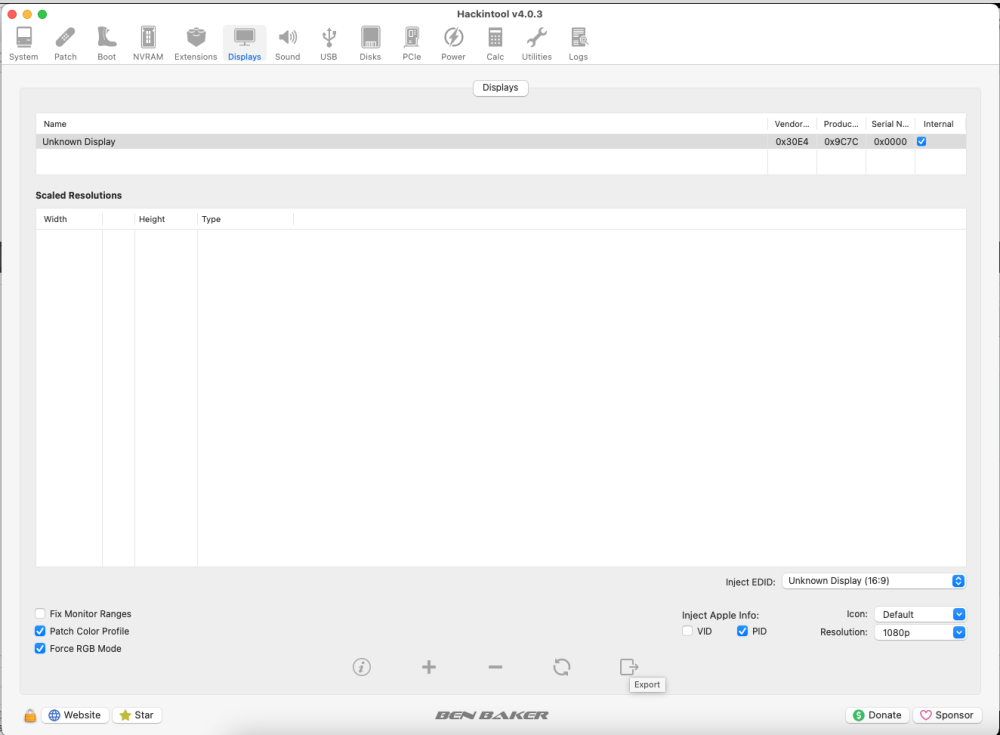
Task: Add a scaled resolution with plus icon
Action: coord(429,667)
